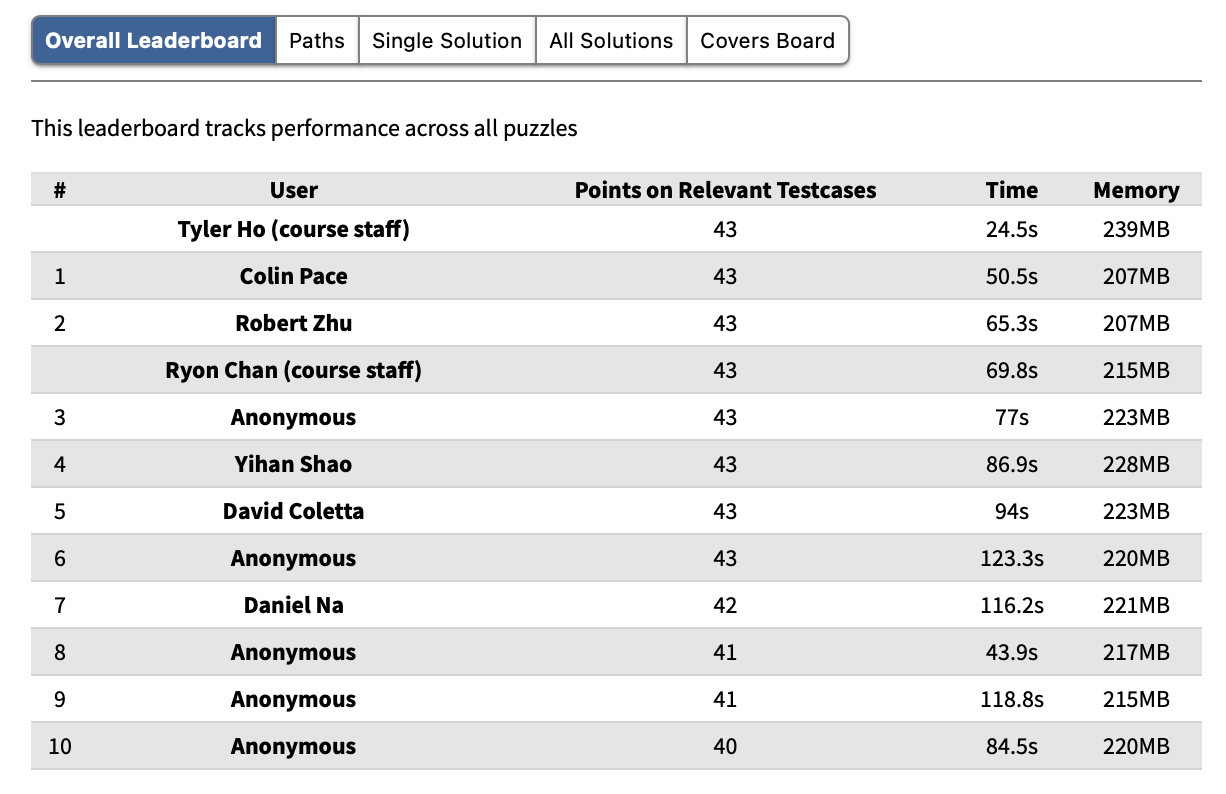Click on Daniel Na's name
1226x794 pixels.
(294, 605)
